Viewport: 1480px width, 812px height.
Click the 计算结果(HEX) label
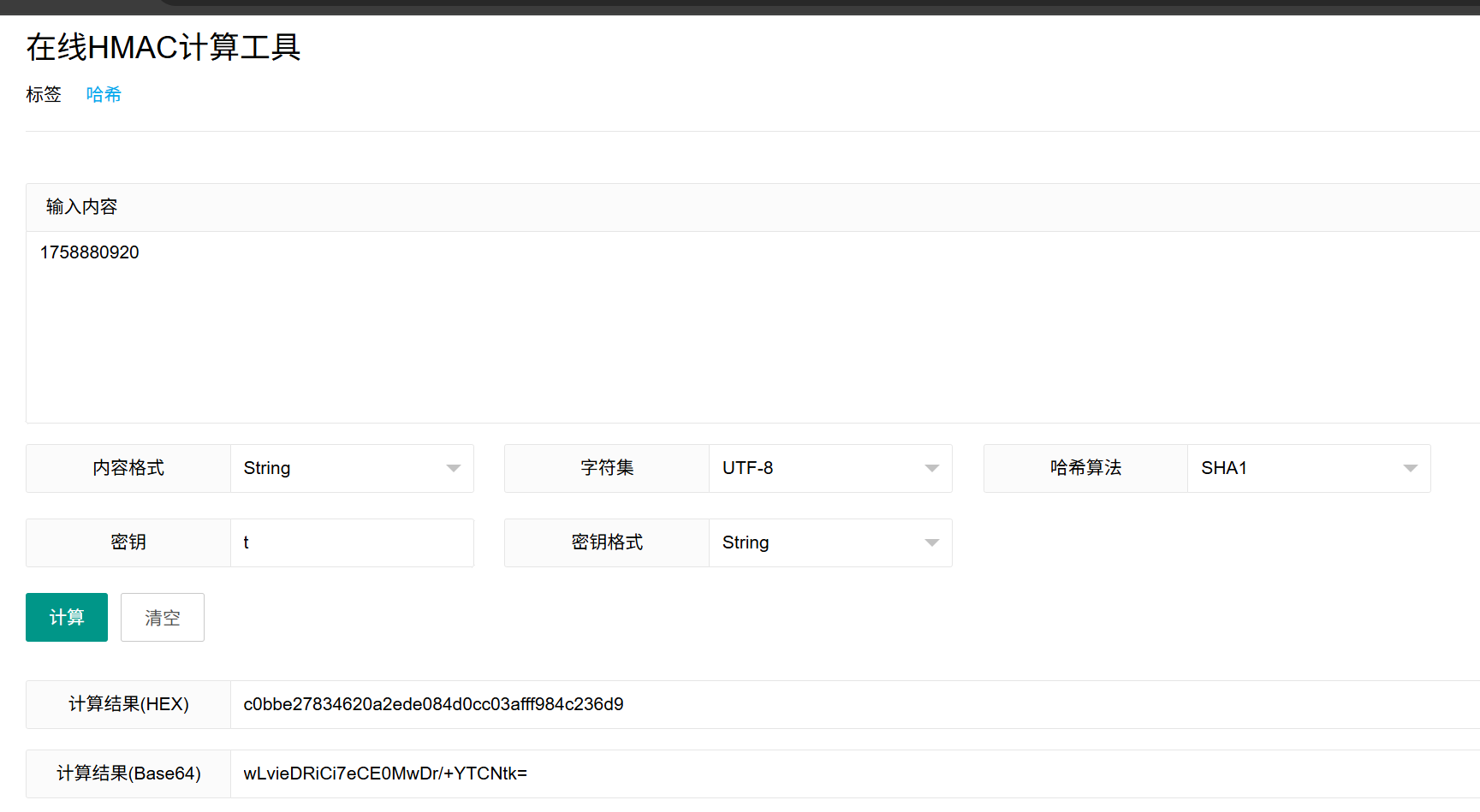[128, 704]
